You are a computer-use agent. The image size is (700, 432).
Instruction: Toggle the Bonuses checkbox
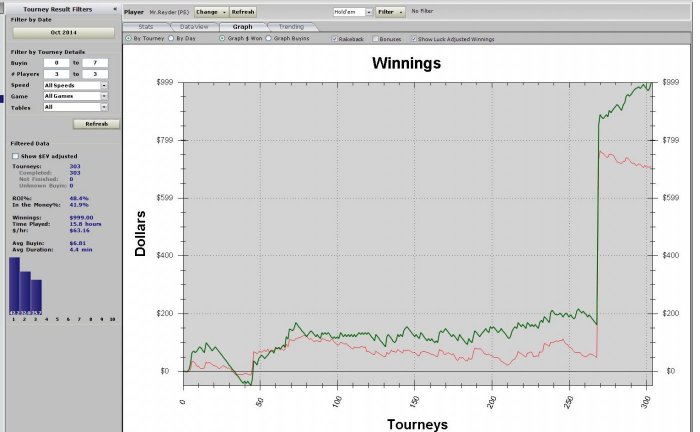pos(375,39)
